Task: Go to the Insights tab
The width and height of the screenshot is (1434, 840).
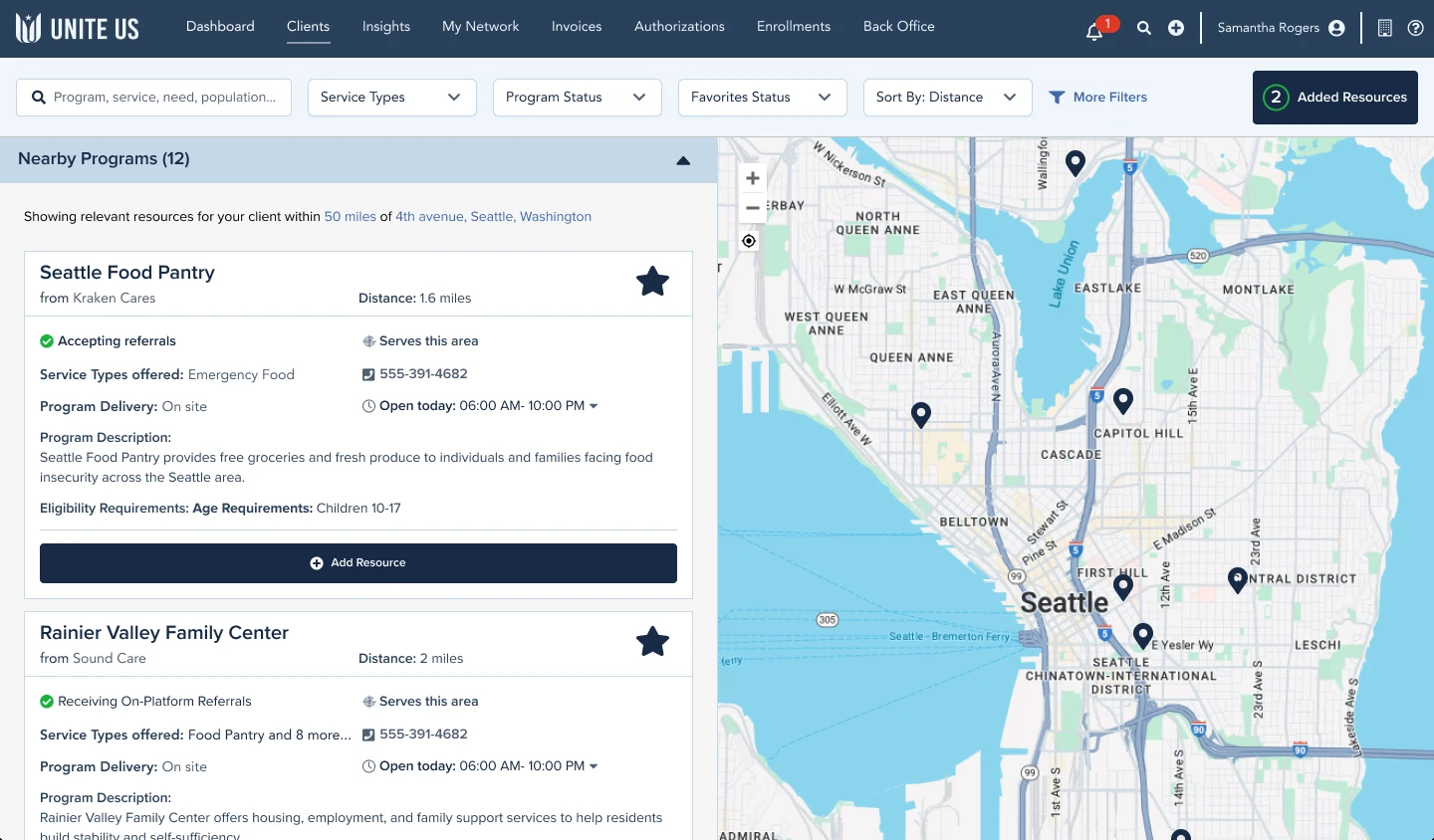Action: [x=385, y=27]
